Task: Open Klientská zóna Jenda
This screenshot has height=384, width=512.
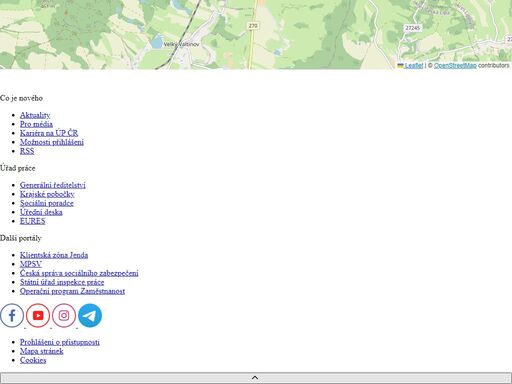Action: point(54,255)
